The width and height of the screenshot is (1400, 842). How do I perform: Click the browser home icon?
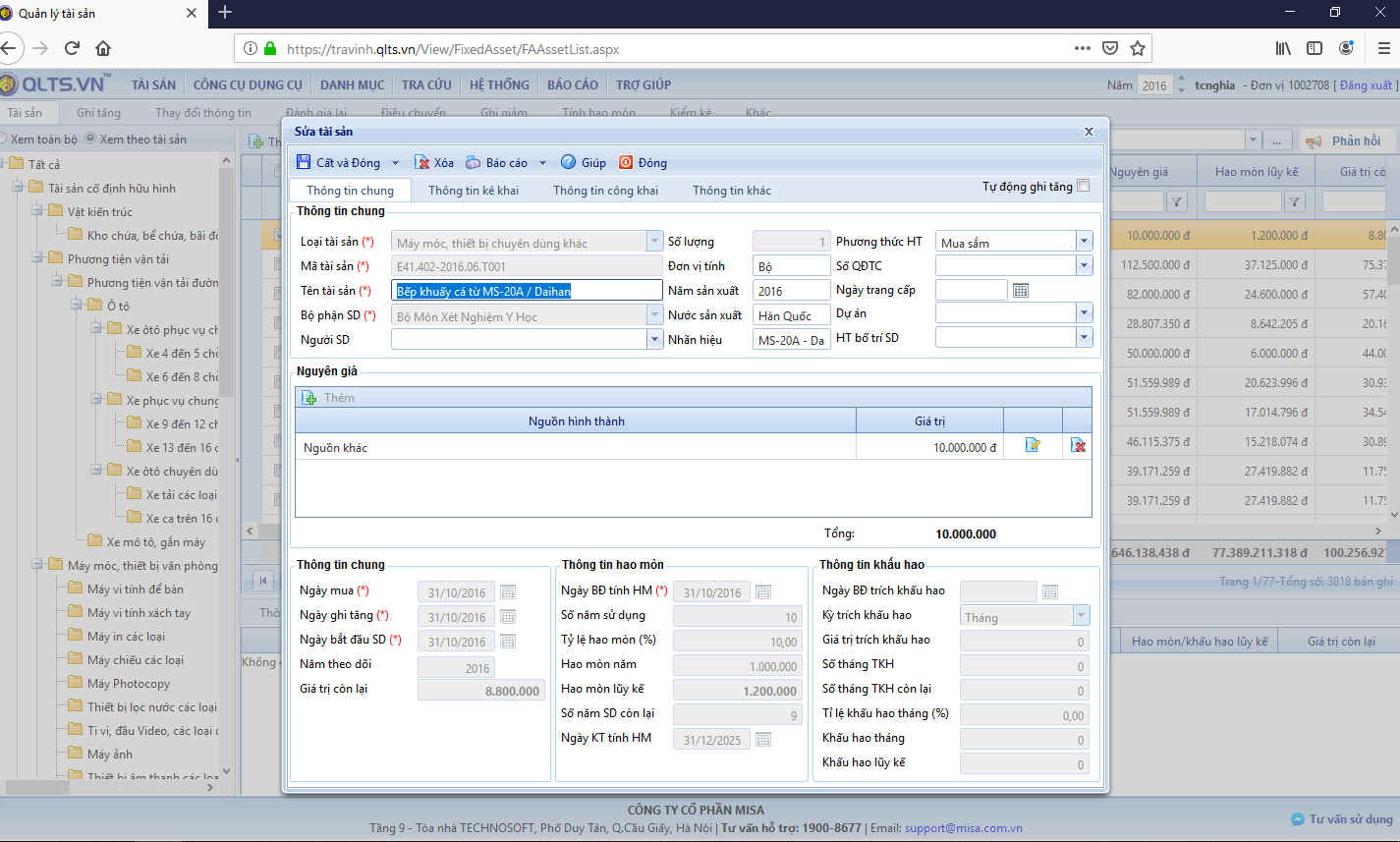pos(103,48)
